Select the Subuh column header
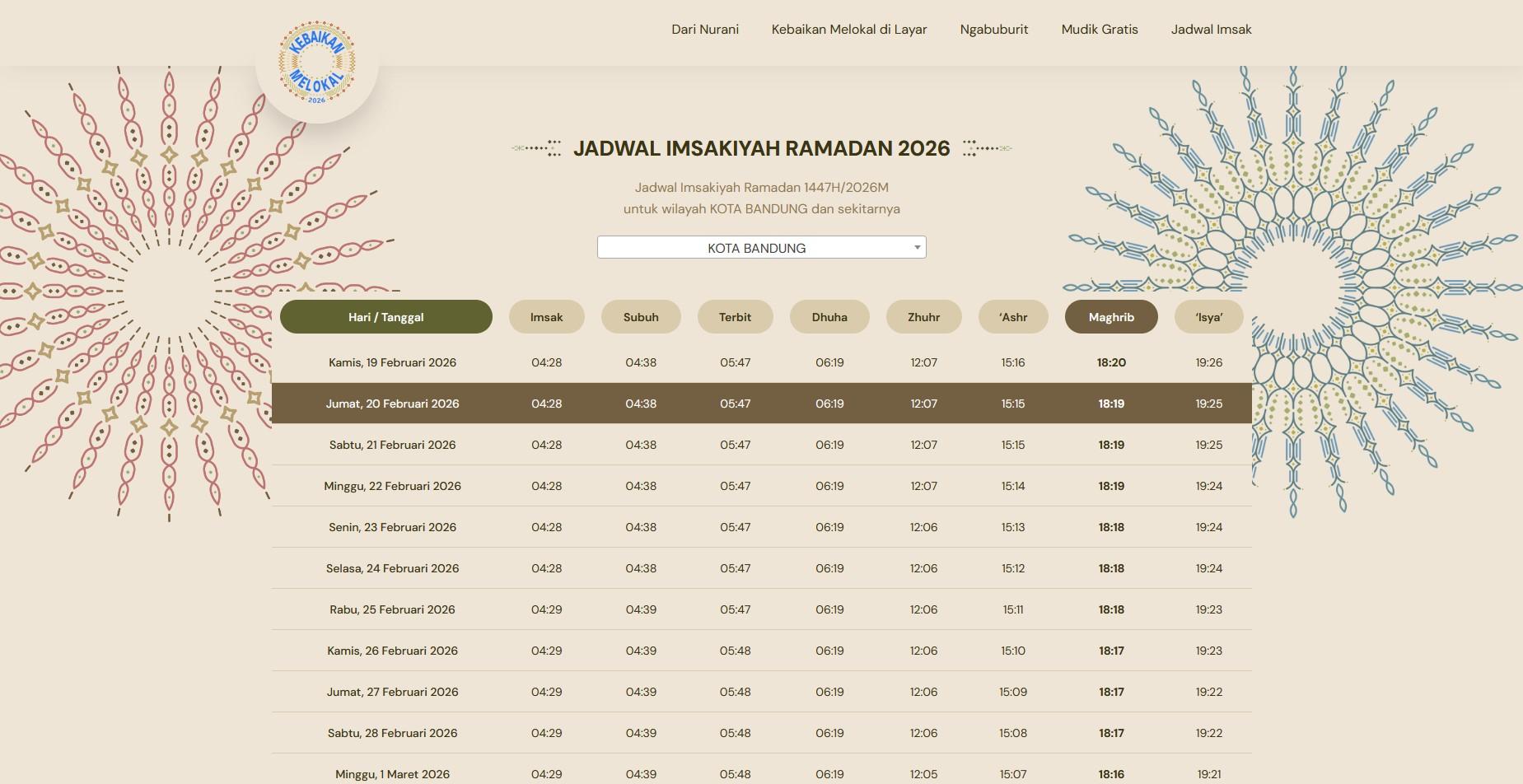Screen dimensions: 1523x784 [x=641, y=317]
